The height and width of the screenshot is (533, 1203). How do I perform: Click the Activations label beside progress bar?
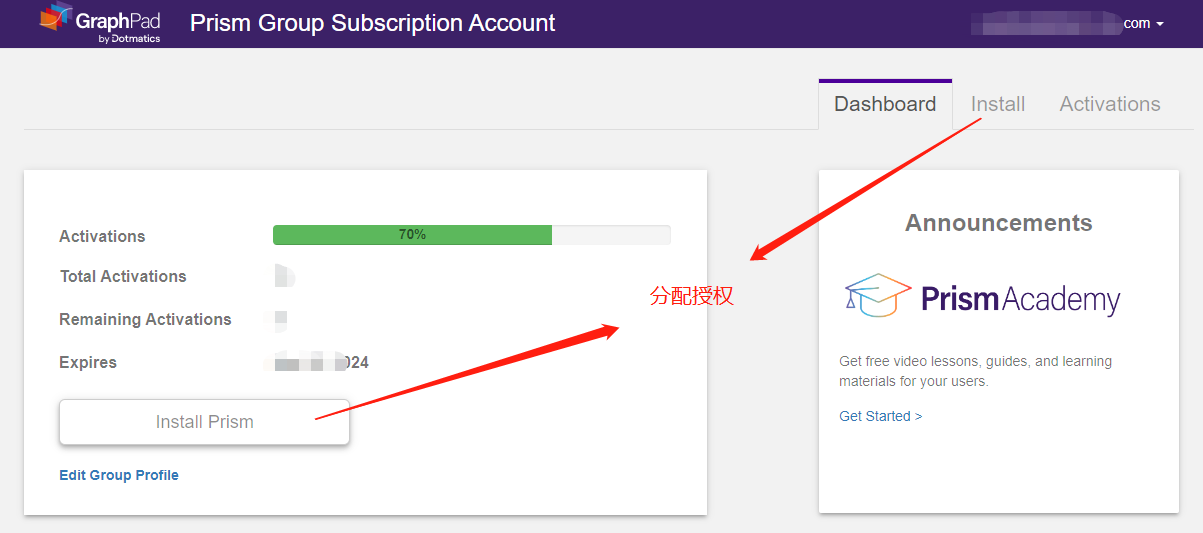coord(102,236)
